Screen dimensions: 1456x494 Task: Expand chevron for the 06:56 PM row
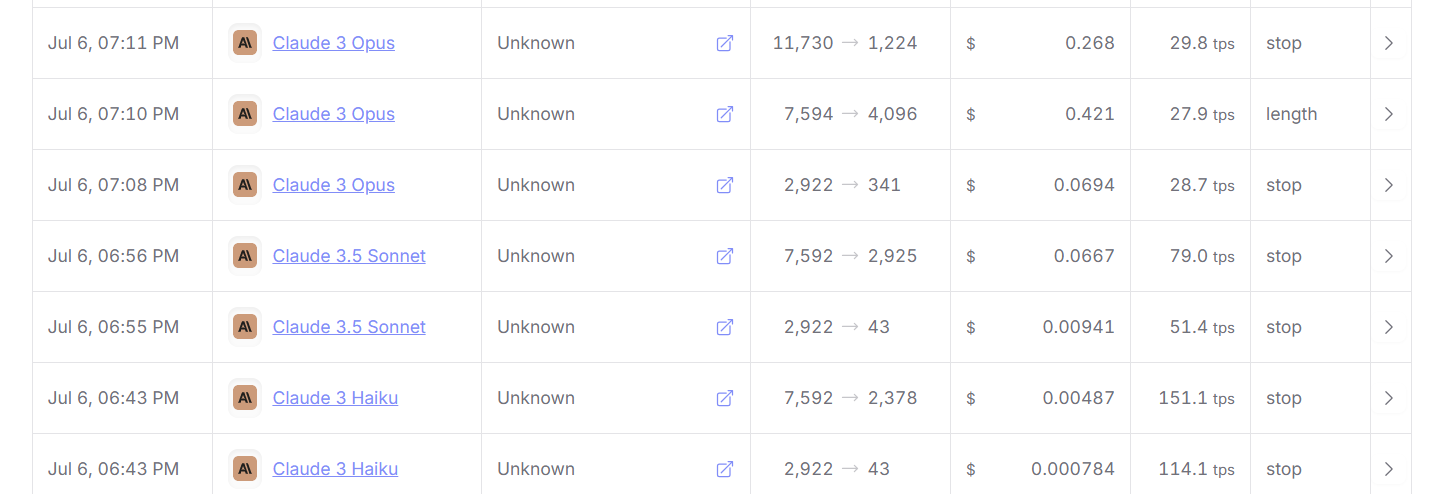click(1388, 256)
